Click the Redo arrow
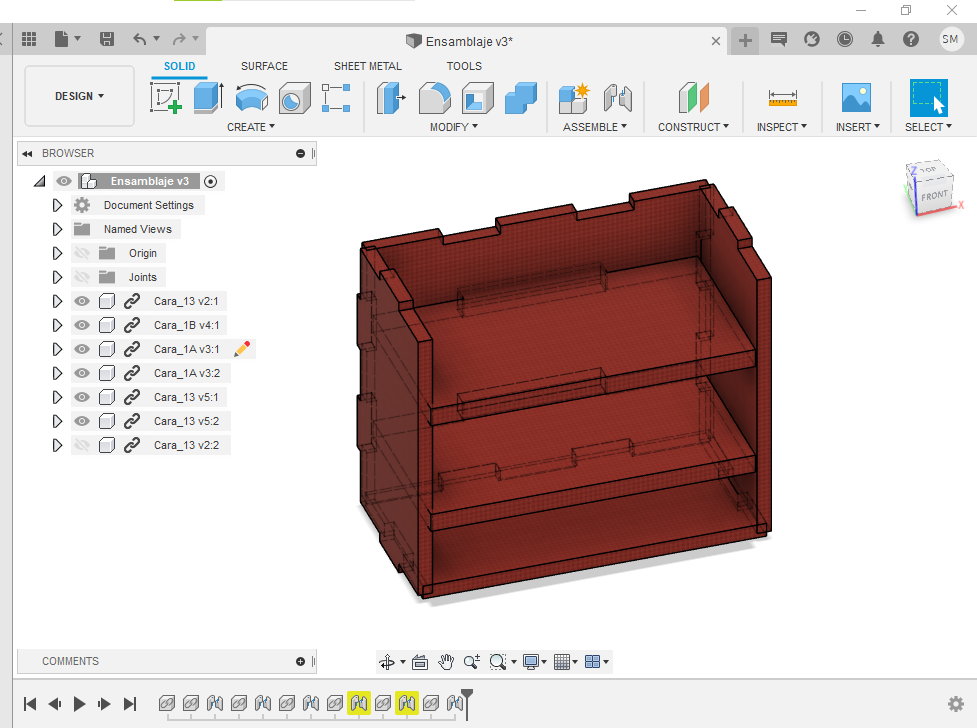 179,39
